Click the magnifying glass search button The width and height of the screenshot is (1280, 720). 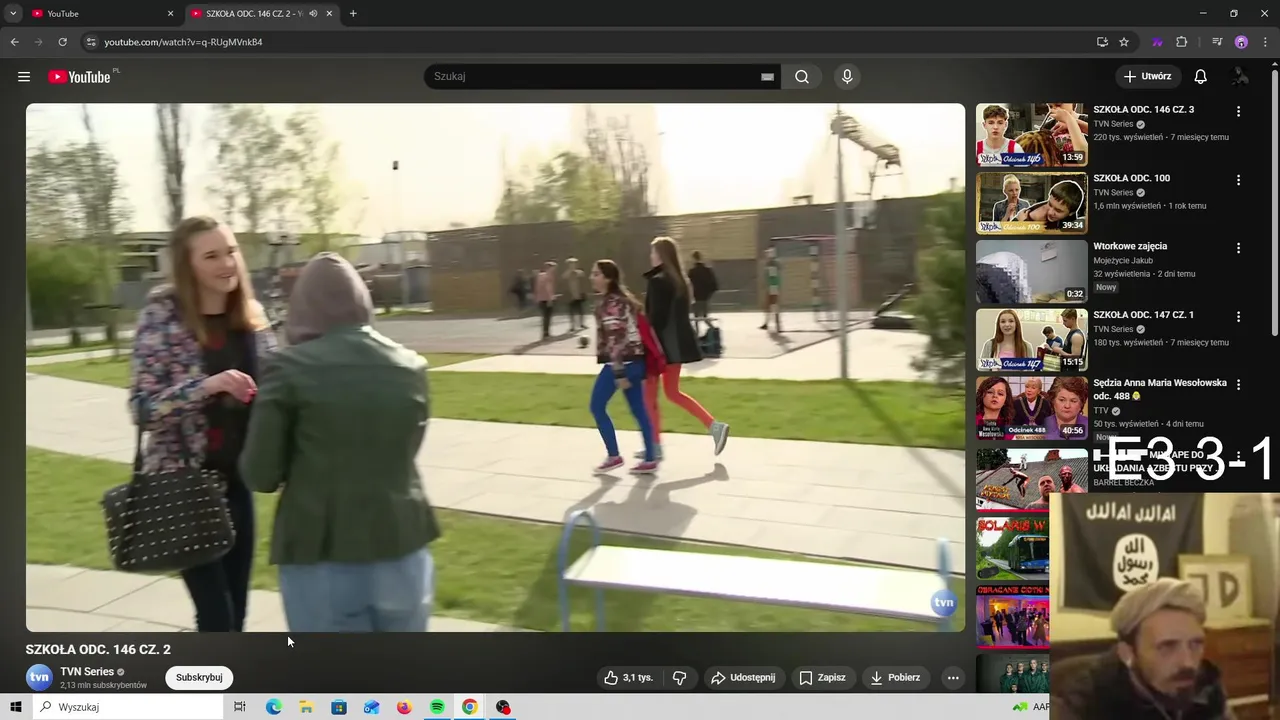(802, 77)
